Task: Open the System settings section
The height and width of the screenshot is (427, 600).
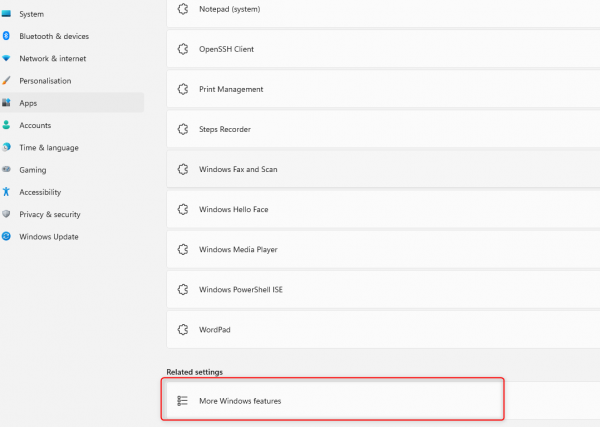Action: coord(31,14)
